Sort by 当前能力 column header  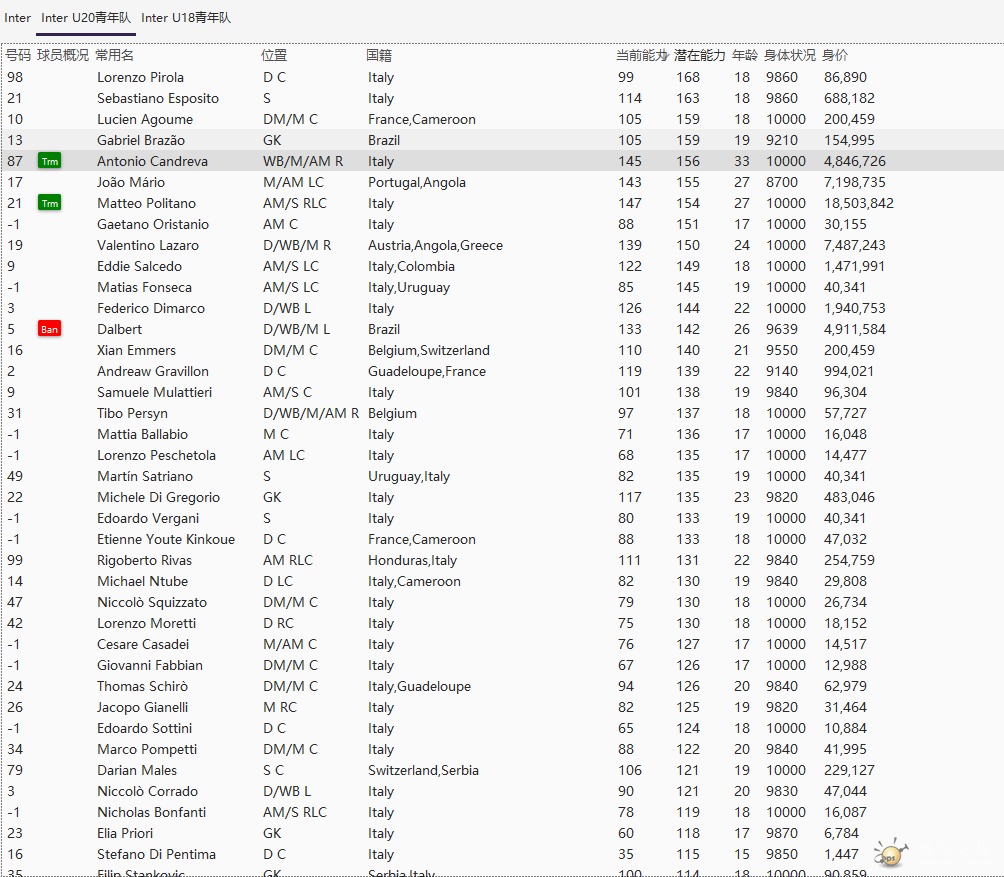(x=642, y=56)
